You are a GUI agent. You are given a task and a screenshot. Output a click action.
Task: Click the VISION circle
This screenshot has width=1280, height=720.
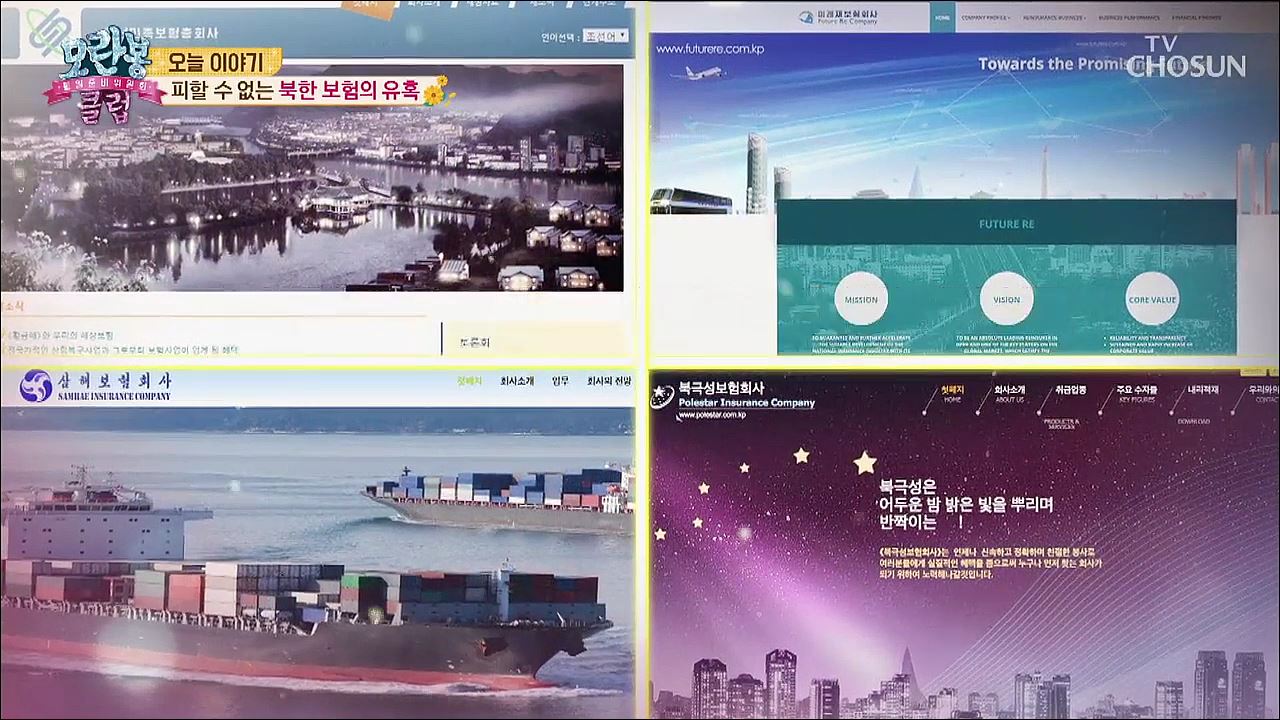pos(1006,299)
